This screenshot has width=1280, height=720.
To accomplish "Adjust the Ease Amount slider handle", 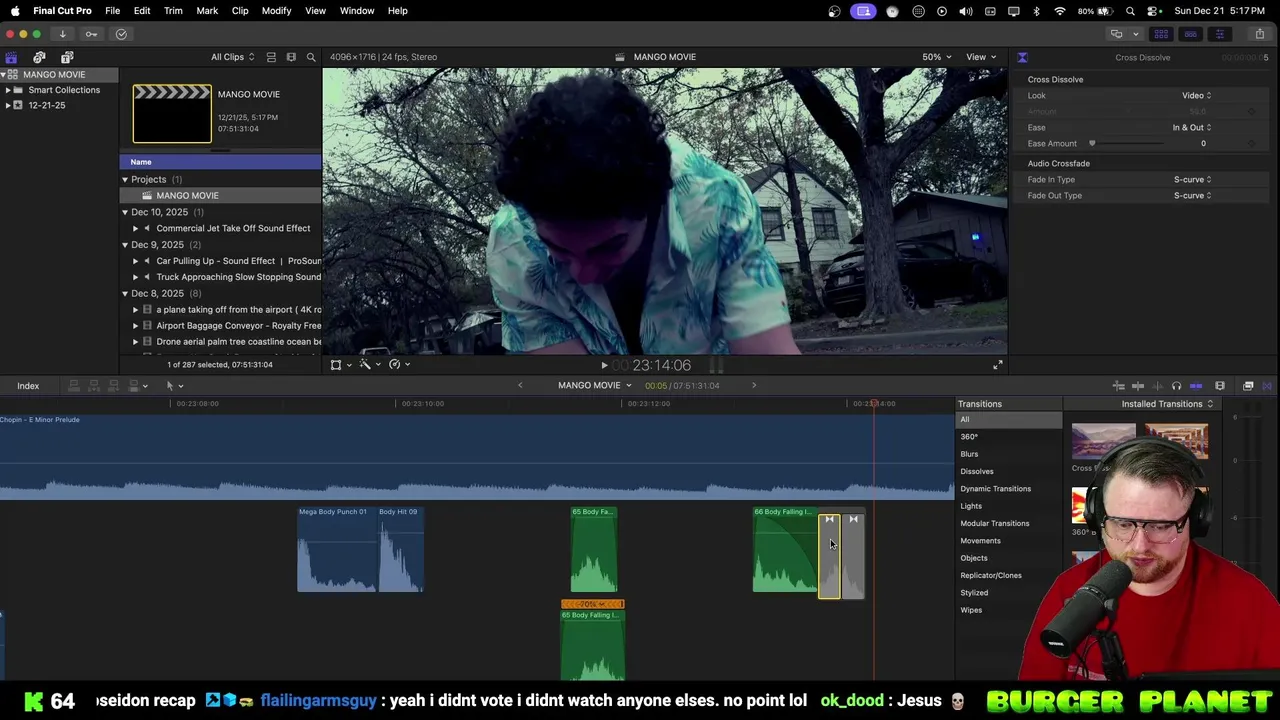I will (x=1092, y=144).
